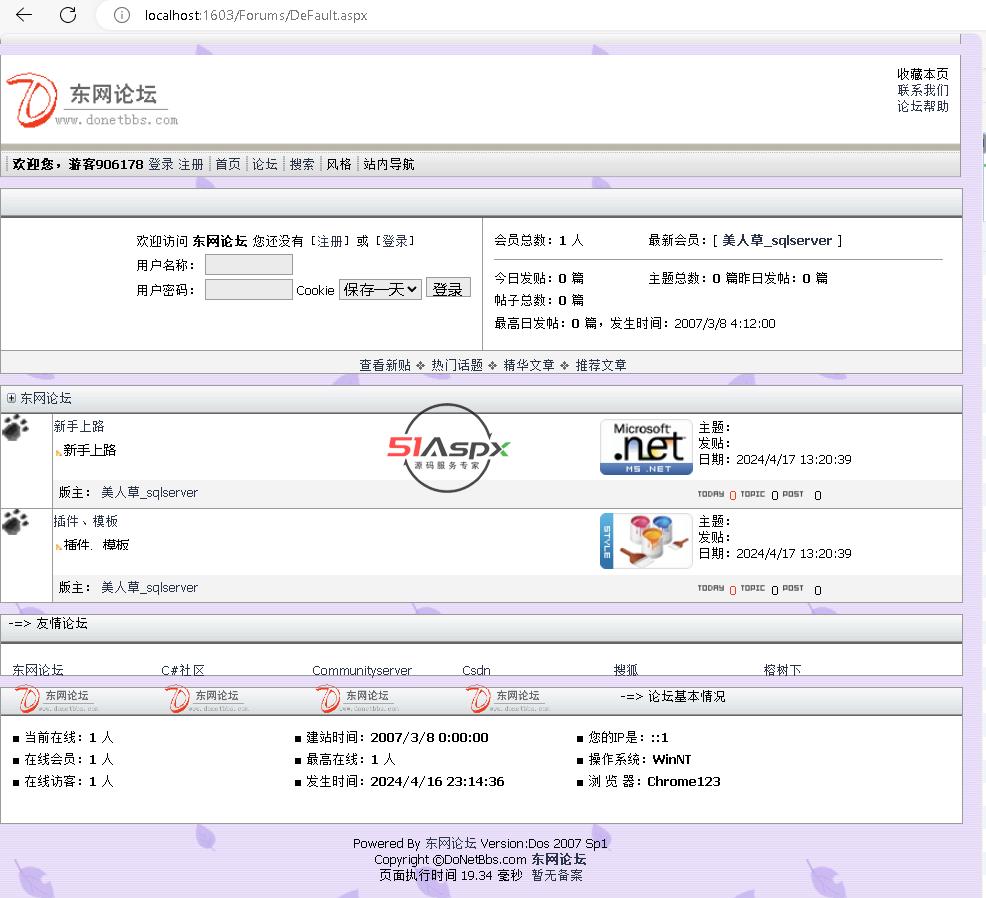Open friendly link C#社区
This screenshot has width=986, height=898.
(x=182, y=670)
